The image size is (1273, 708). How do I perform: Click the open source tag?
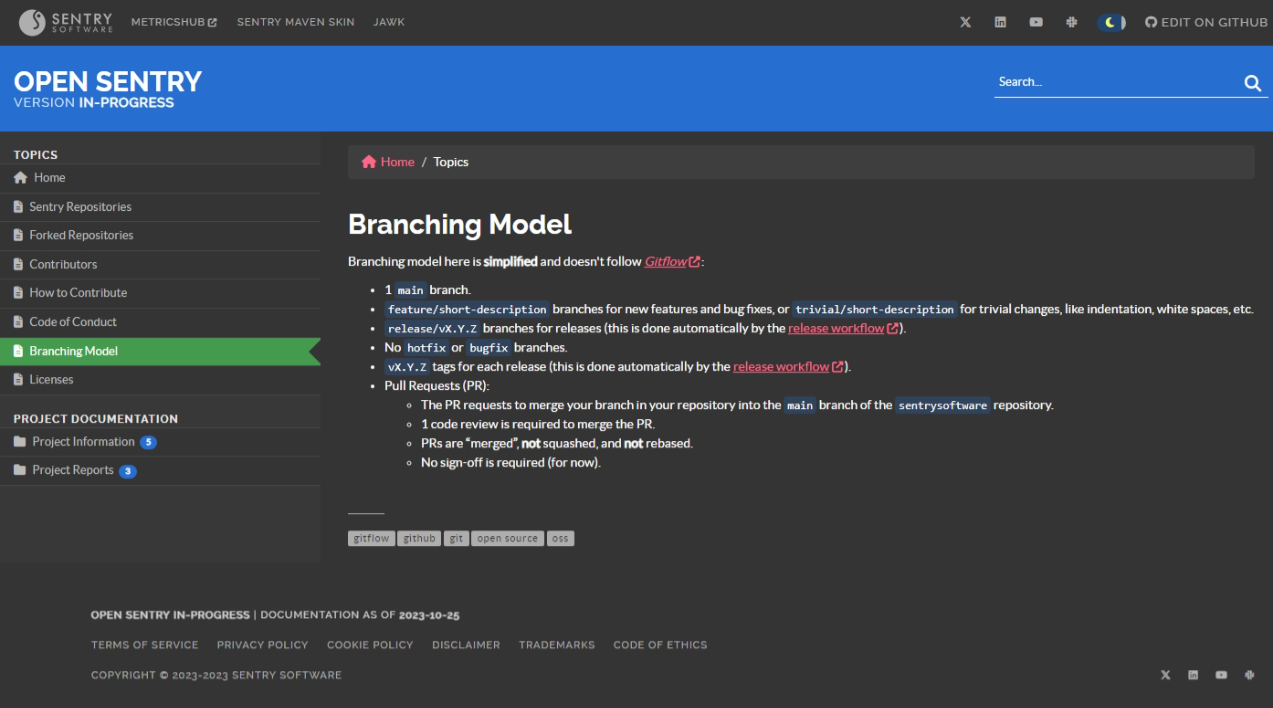pos(507,538)
